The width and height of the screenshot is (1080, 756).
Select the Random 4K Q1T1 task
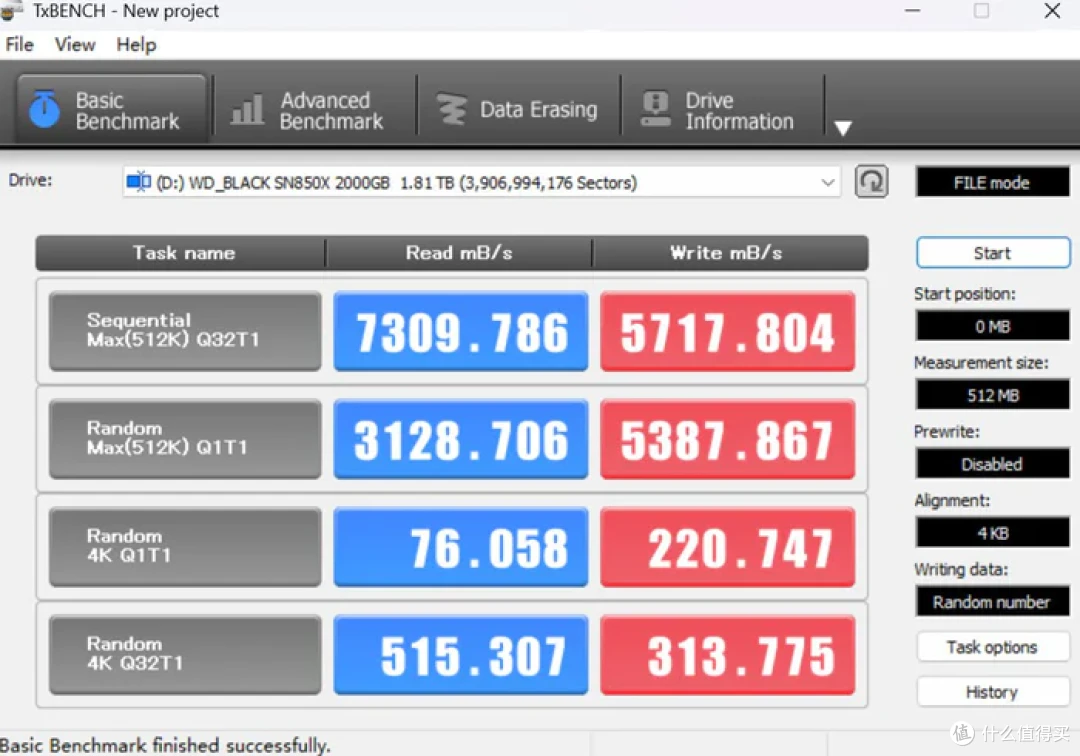tap(185, 547)
